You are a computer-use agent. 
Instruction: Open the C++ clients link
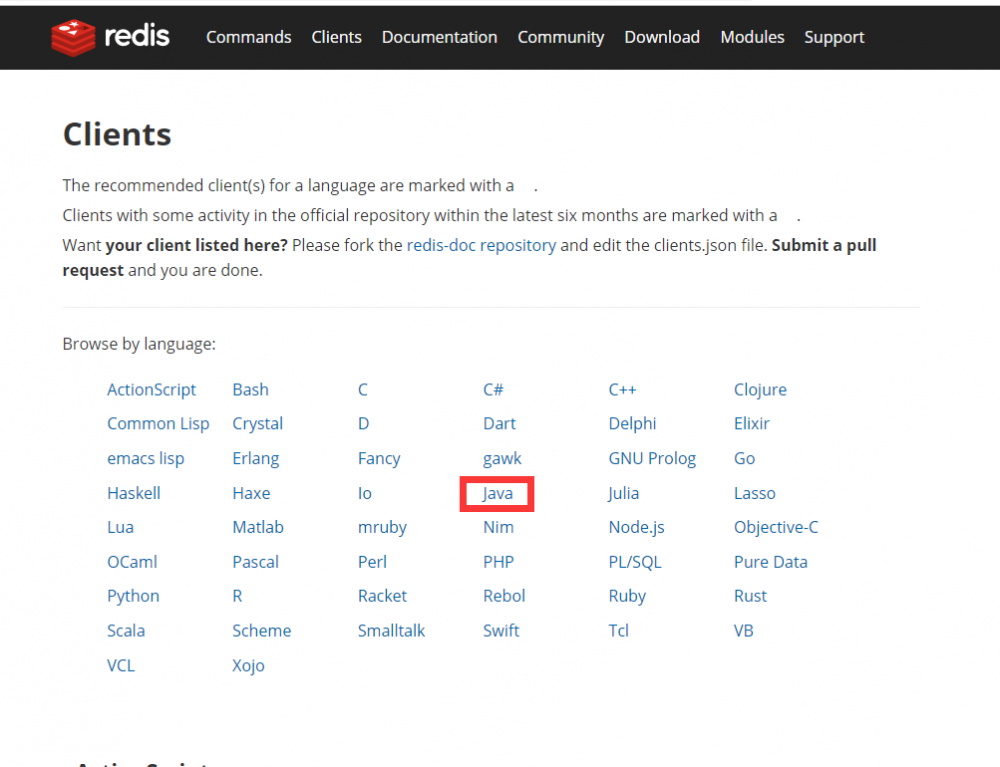pyautogui.click(x=622, y=390)
